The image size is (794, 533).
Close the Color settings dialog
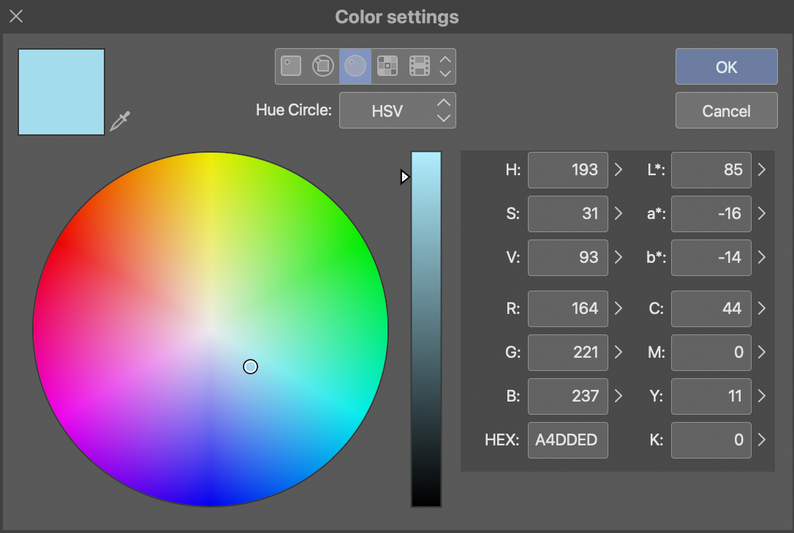click(x=16, y=17)
